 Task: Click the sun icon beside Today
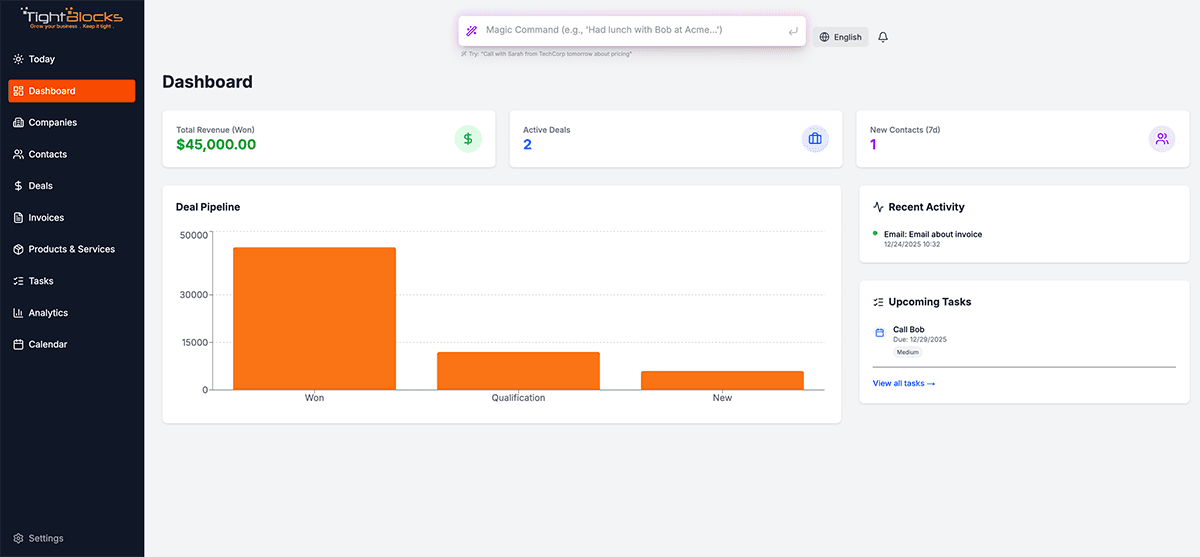click(18, 59)
